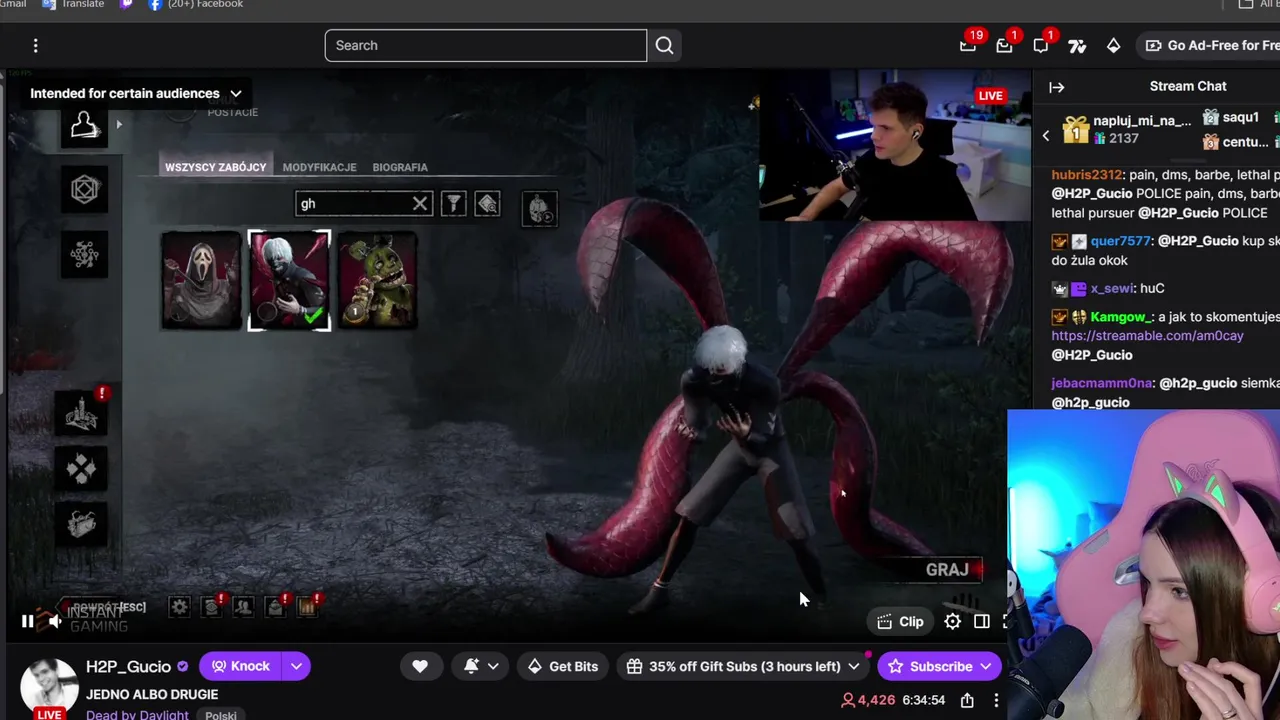
Task: Click the four-diamond icon in game sidebar
Action: [x=82, y=468]
